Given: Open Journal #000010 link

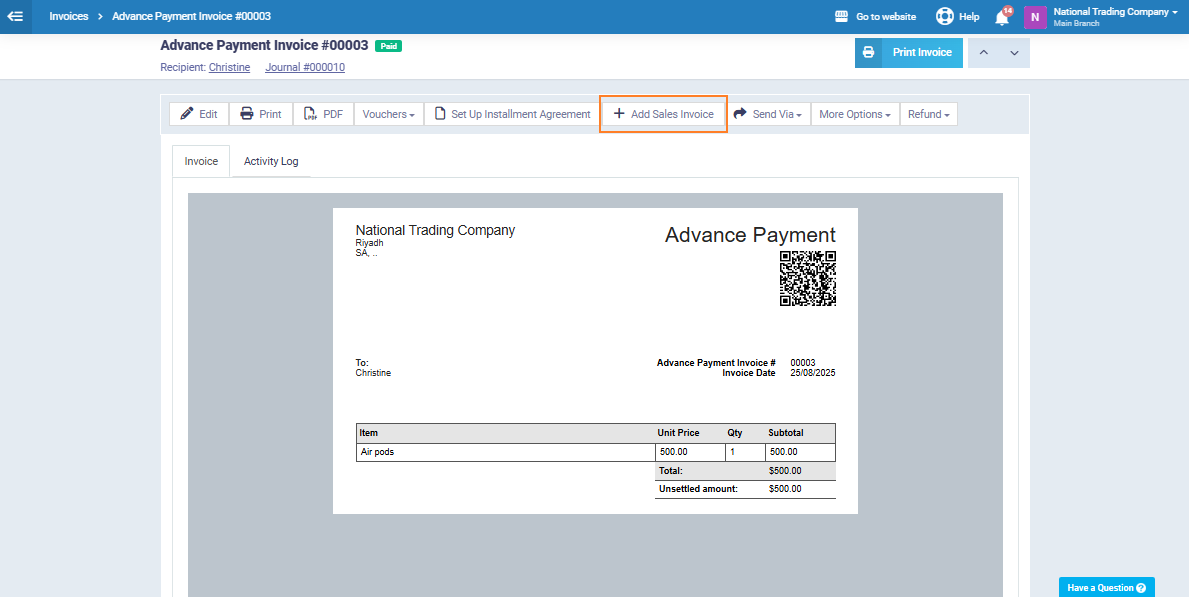Looking at the screenshot, I should (x=305, y=68).
